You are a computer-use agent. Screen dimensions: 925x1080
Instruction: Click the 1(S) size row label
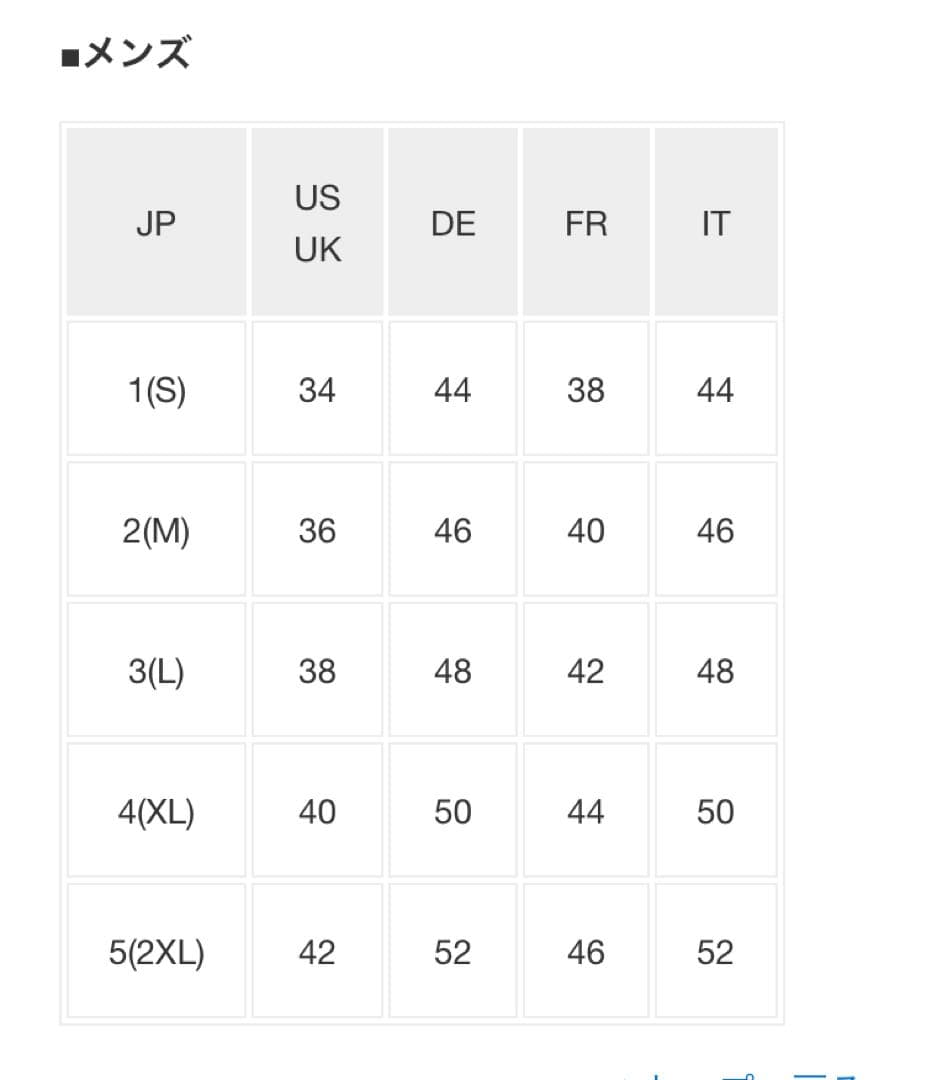click(x=156, y=389)
